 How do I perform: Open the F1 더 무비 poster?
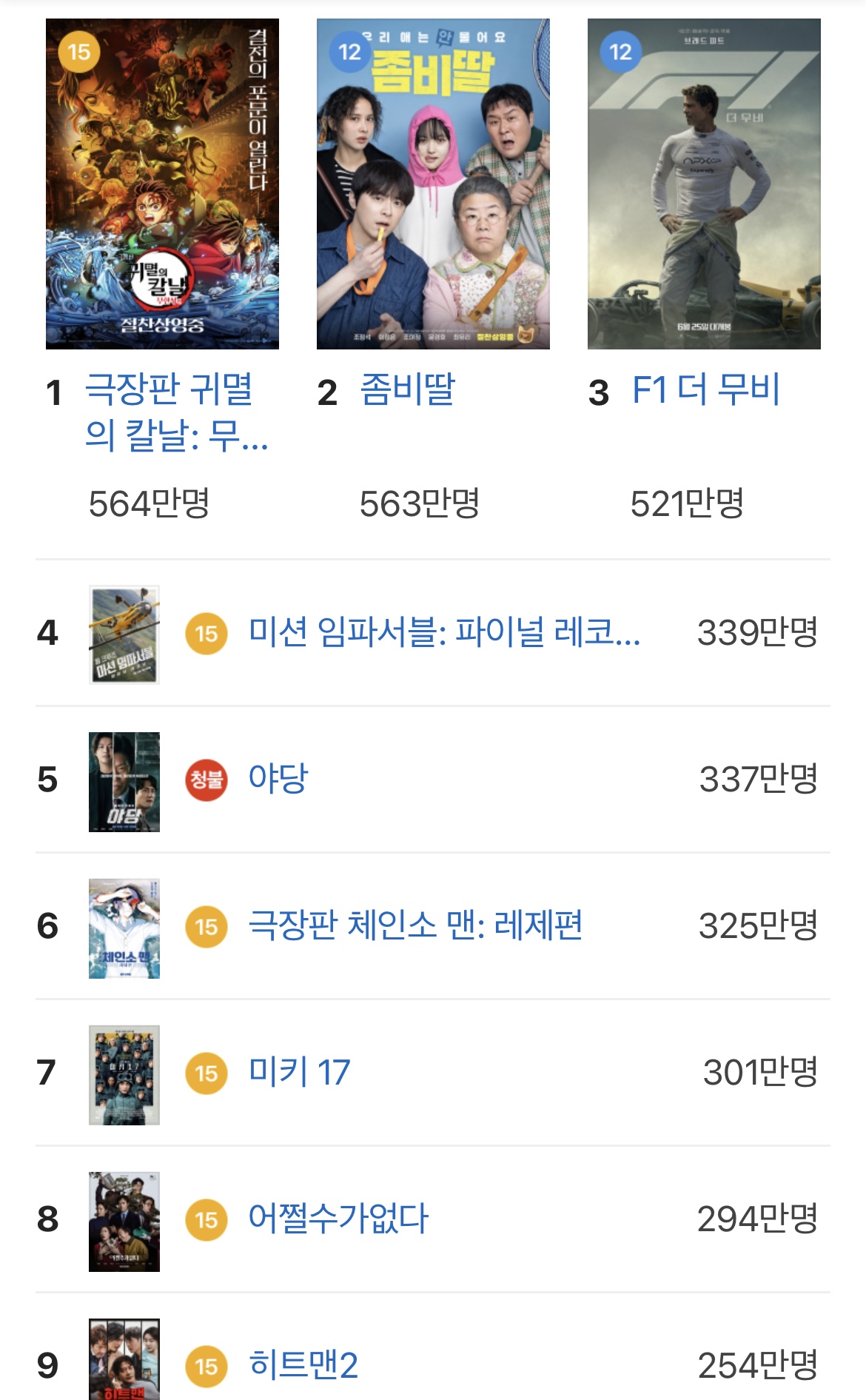coord(704,184)
